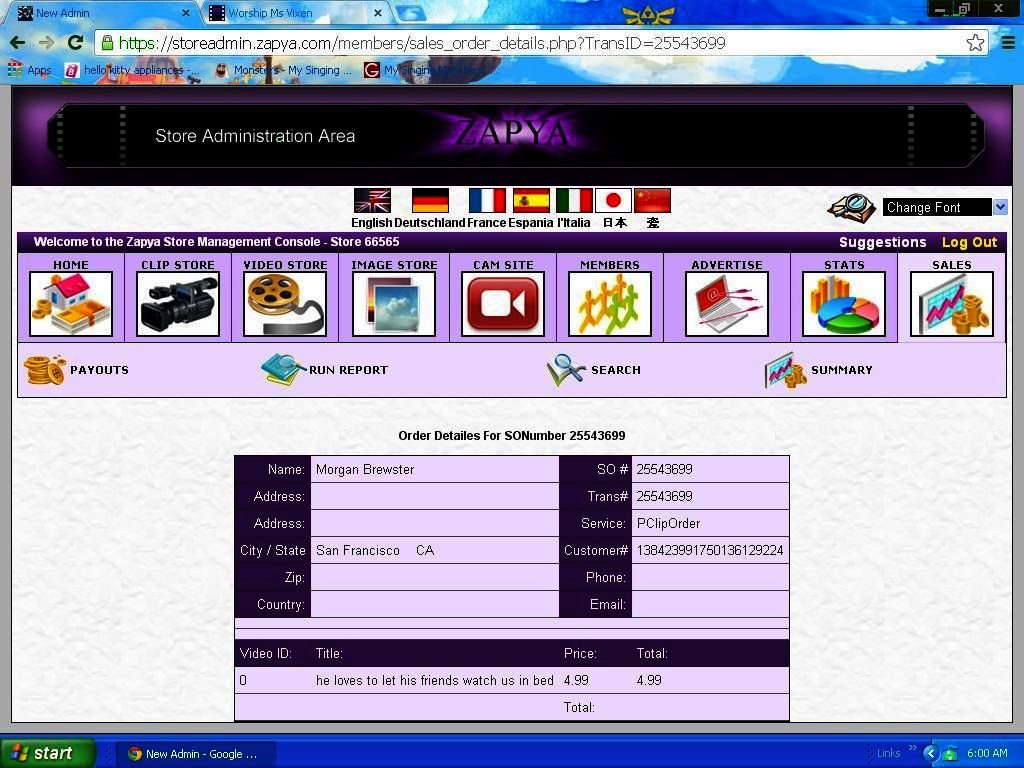This screenshot has width=1024, height=768.
Task: Click the browser address bar URL
Action: tap(422, 43)
